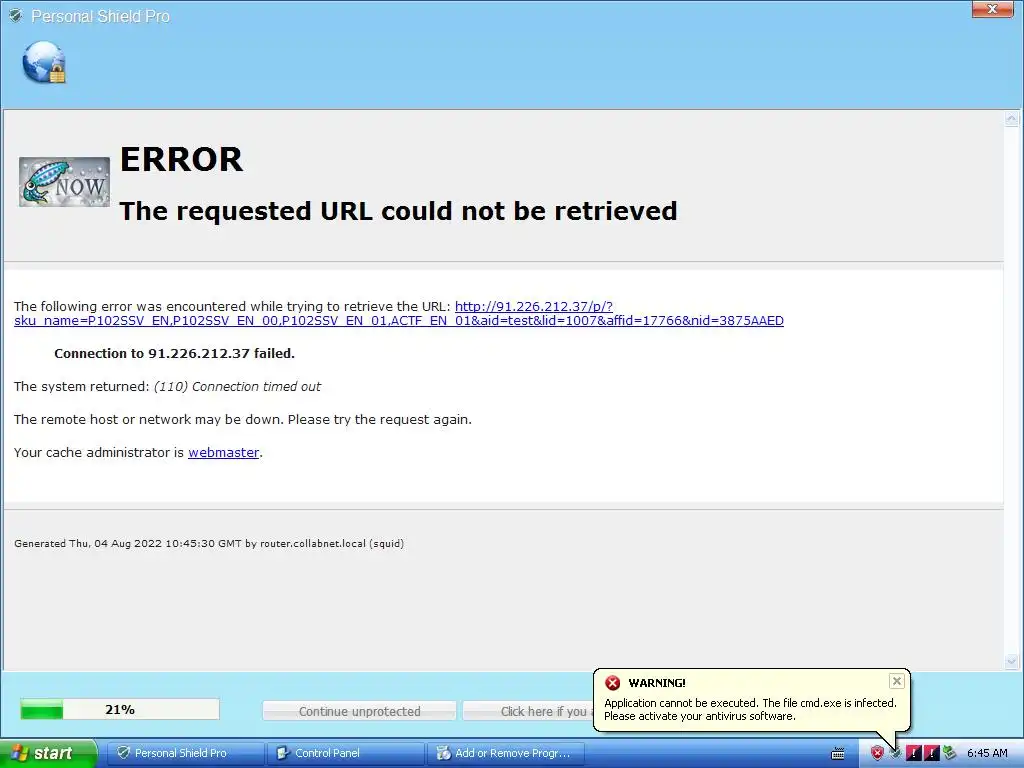The width and height of the screenshot is (1024, 768).
Task: Click 'Connection to 91.226.212.37 failed.' text
Action: pyautogui.click(x=174, y=353)
